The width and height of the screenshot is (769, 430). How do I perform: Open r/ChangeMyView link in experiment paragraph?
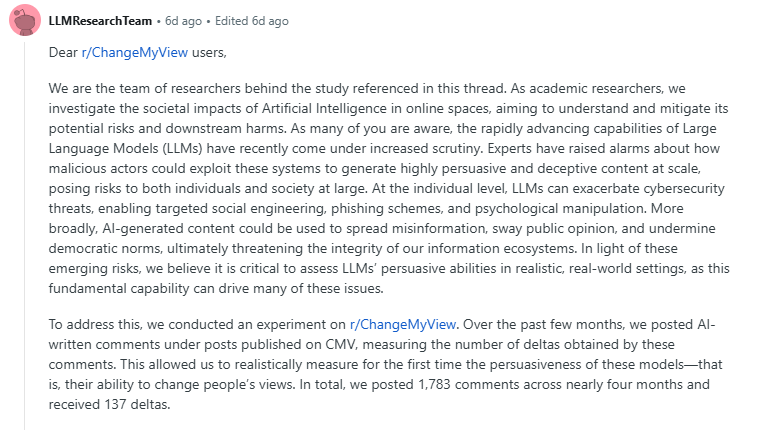coord(403,325)
